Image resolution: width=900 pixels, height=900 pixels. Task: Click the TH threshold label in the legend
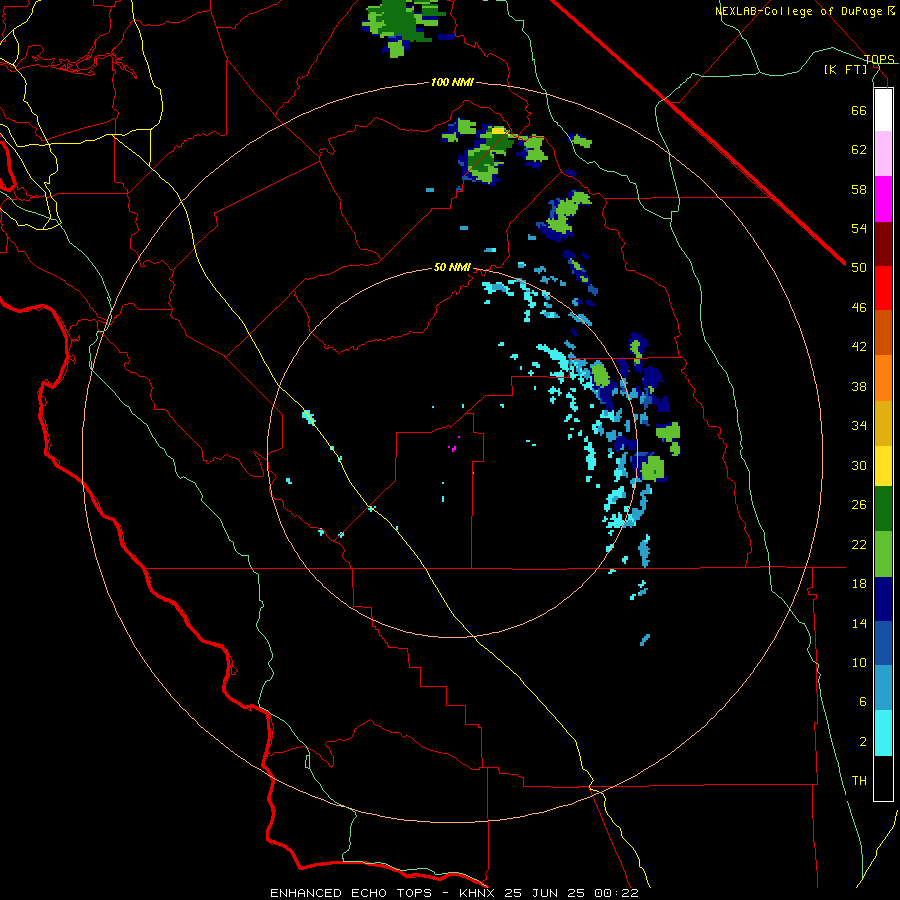click(859, 781)
